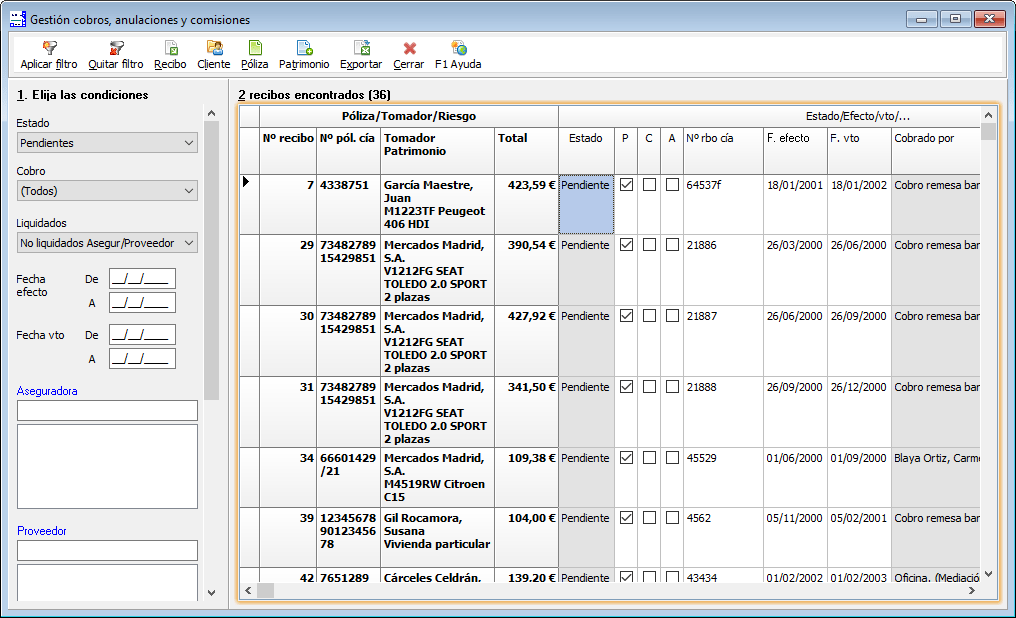This screenshot has width=1016, height=618.
Task: Click the Aseguradora text field
Action: 107,410
